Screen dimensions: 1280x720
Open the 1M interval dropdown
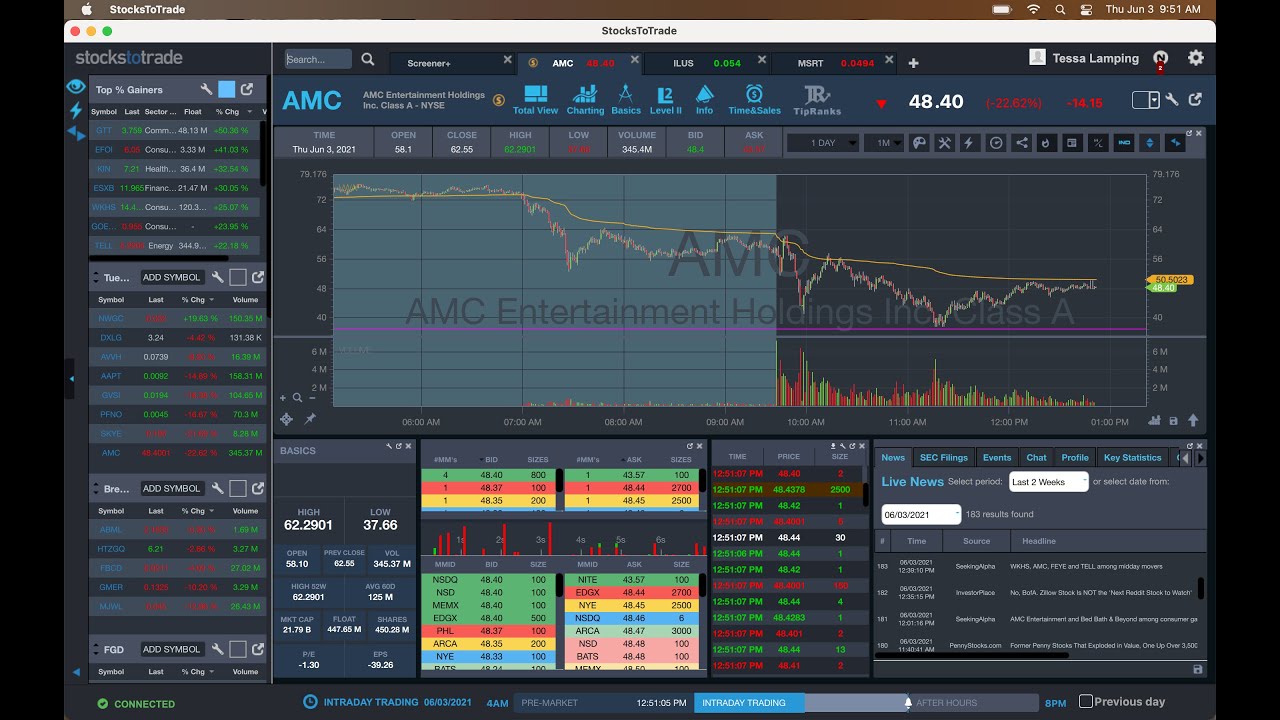click(x=883, y=143)
